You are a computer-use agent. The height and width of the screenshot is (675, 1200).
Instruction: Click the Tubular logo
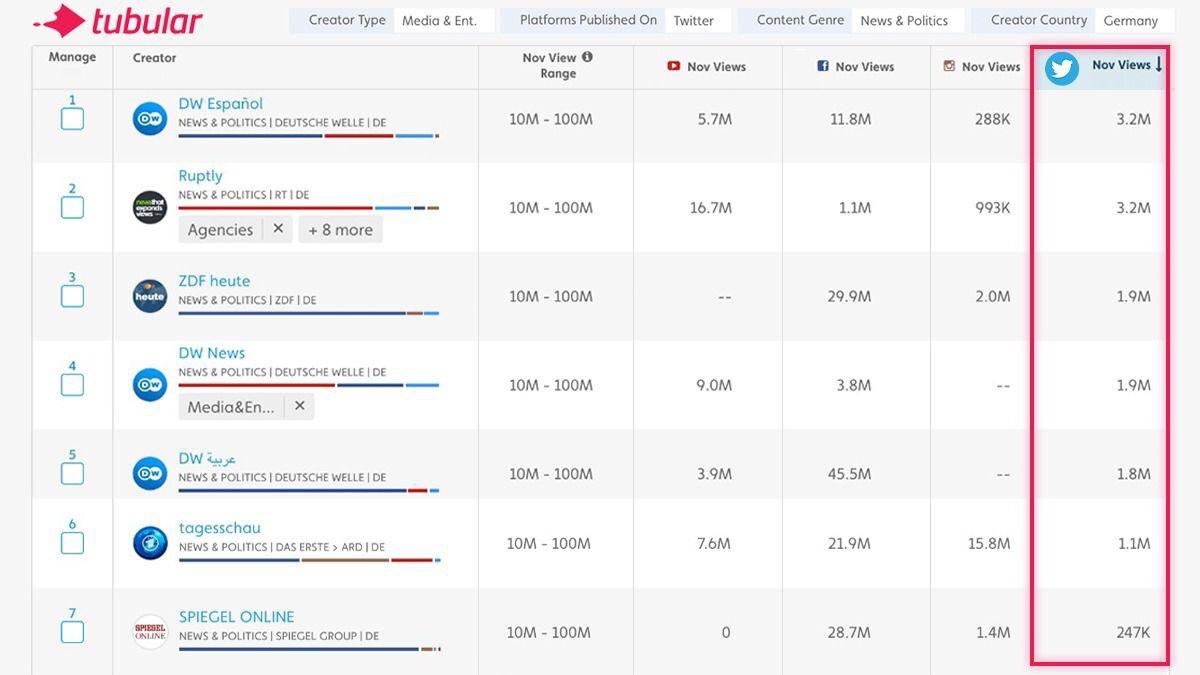[x=117, y=20]
